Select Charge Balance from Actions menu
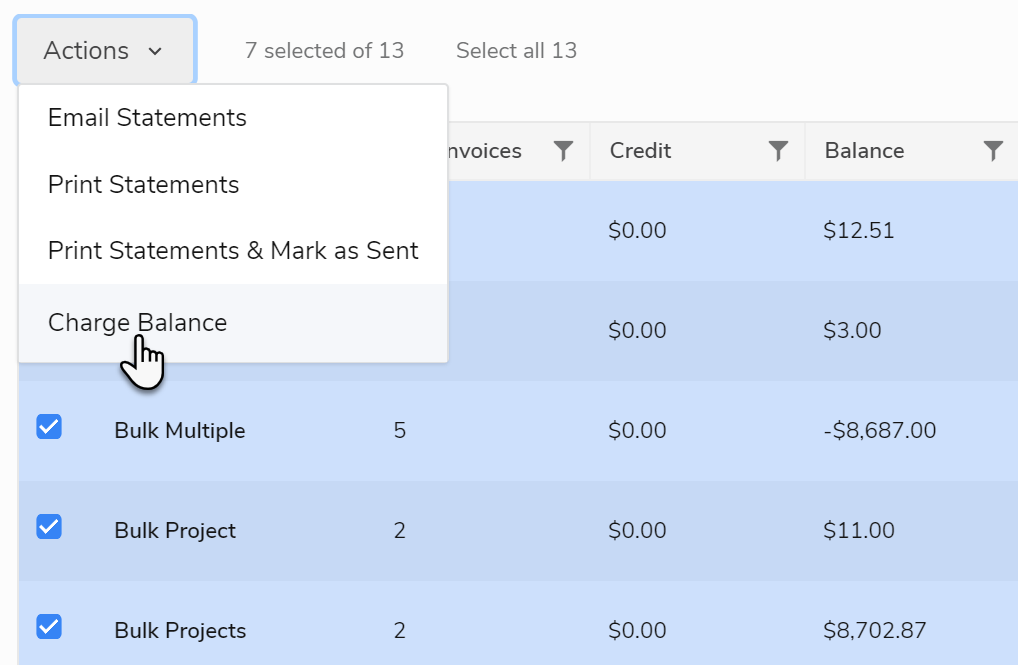 click(x=137, y=323)
